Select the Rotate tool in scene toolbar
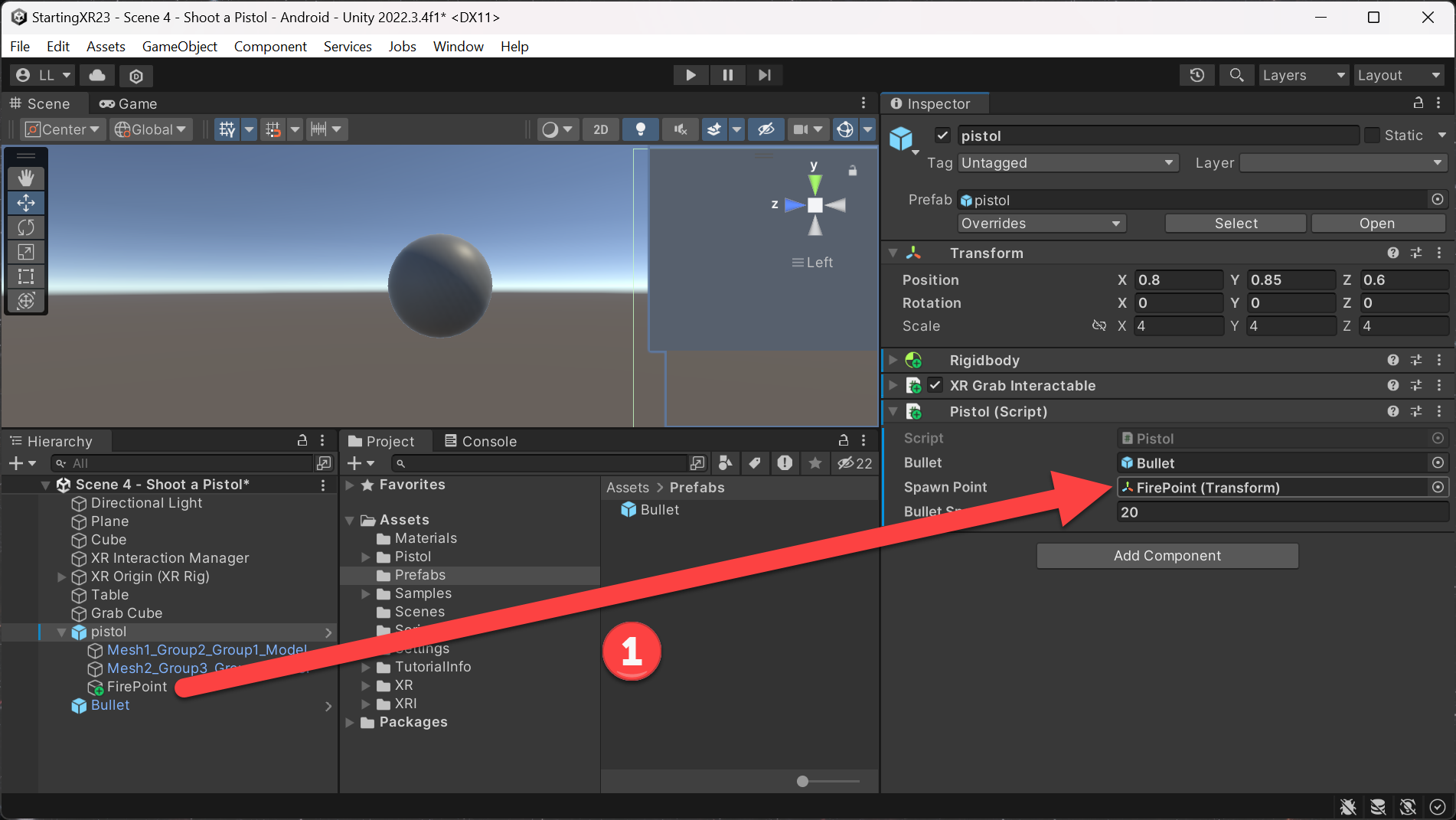Image resolution: width=1456 pixels, height=820 pixels. click(x=26, y=227)
